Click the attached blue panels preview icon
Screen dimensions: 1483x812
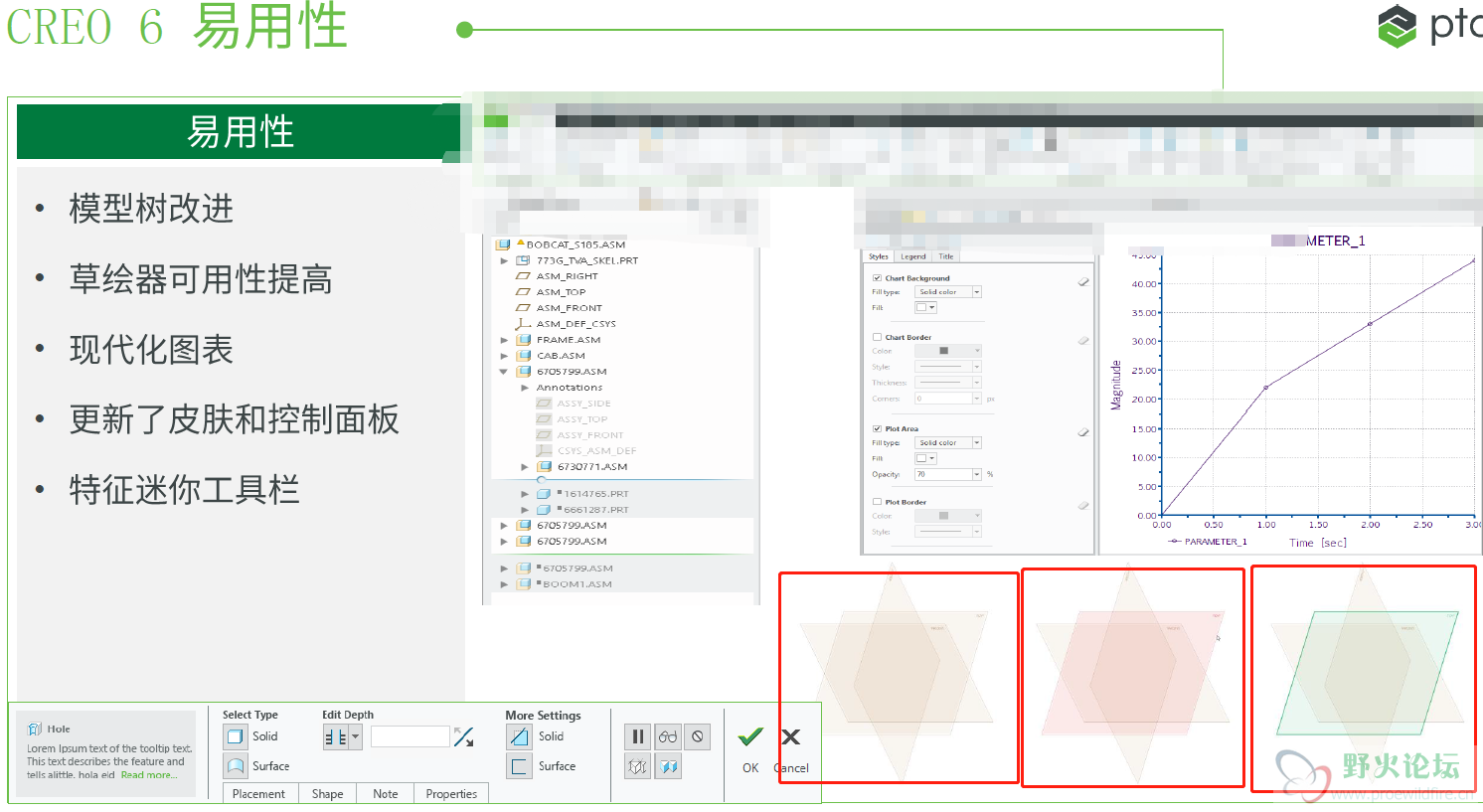pyautogui.click(x=668, y=766)
